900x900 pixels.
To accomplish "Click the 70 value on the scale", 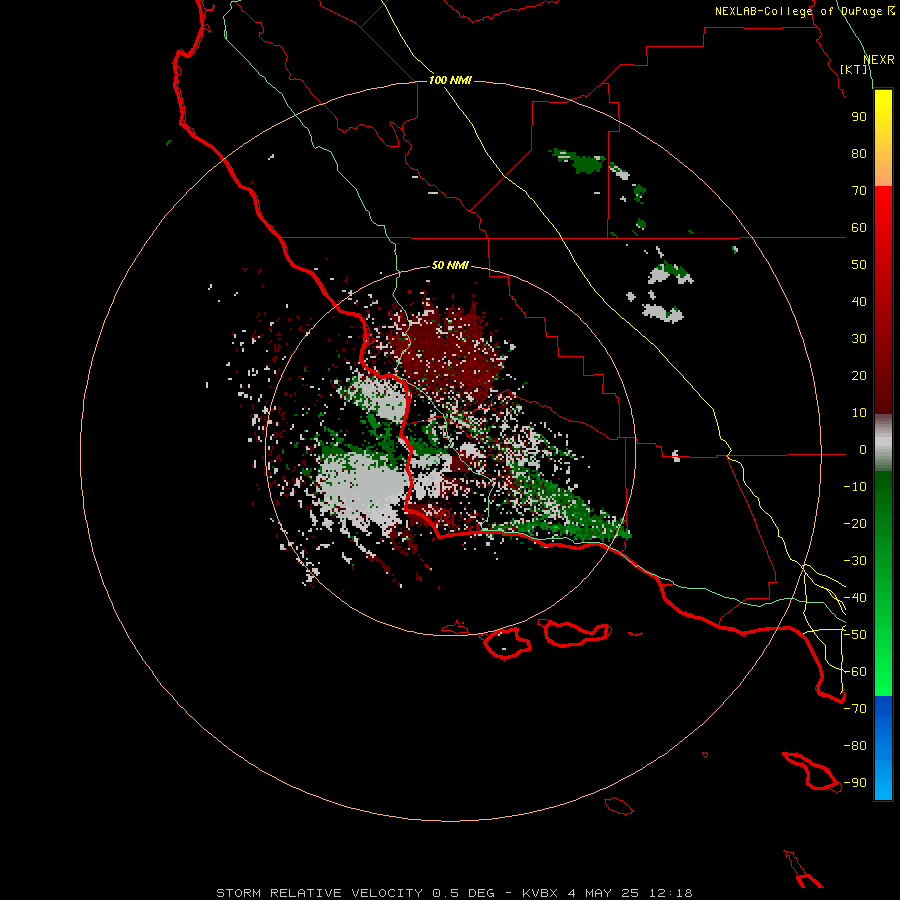I will click(859, 191).
